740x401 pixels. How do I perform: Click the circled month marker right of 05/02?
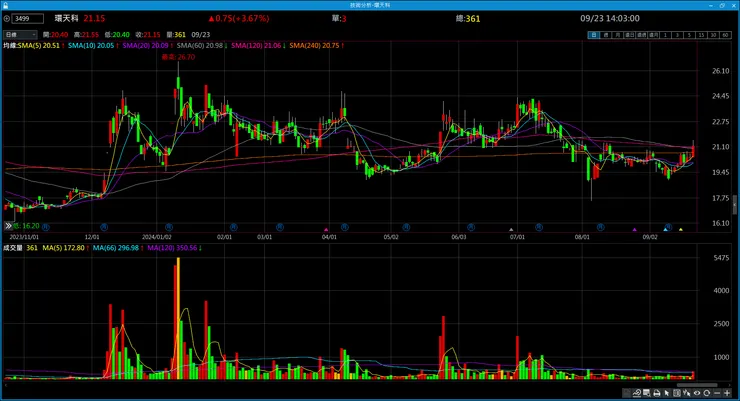(406, 227)
